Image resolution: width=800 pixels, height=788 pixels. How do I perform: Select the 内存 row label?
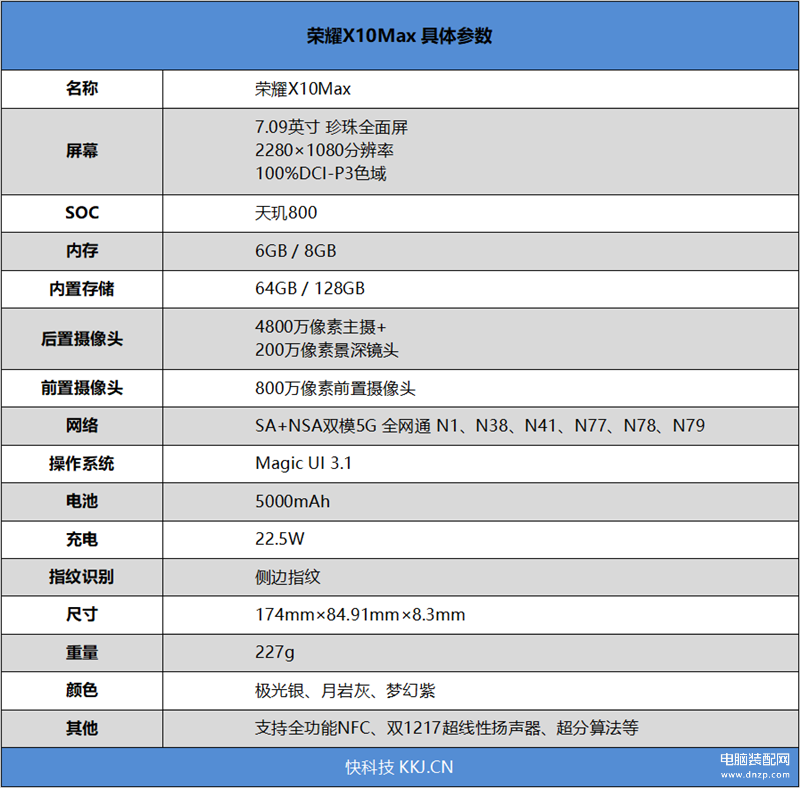[82, 251]
